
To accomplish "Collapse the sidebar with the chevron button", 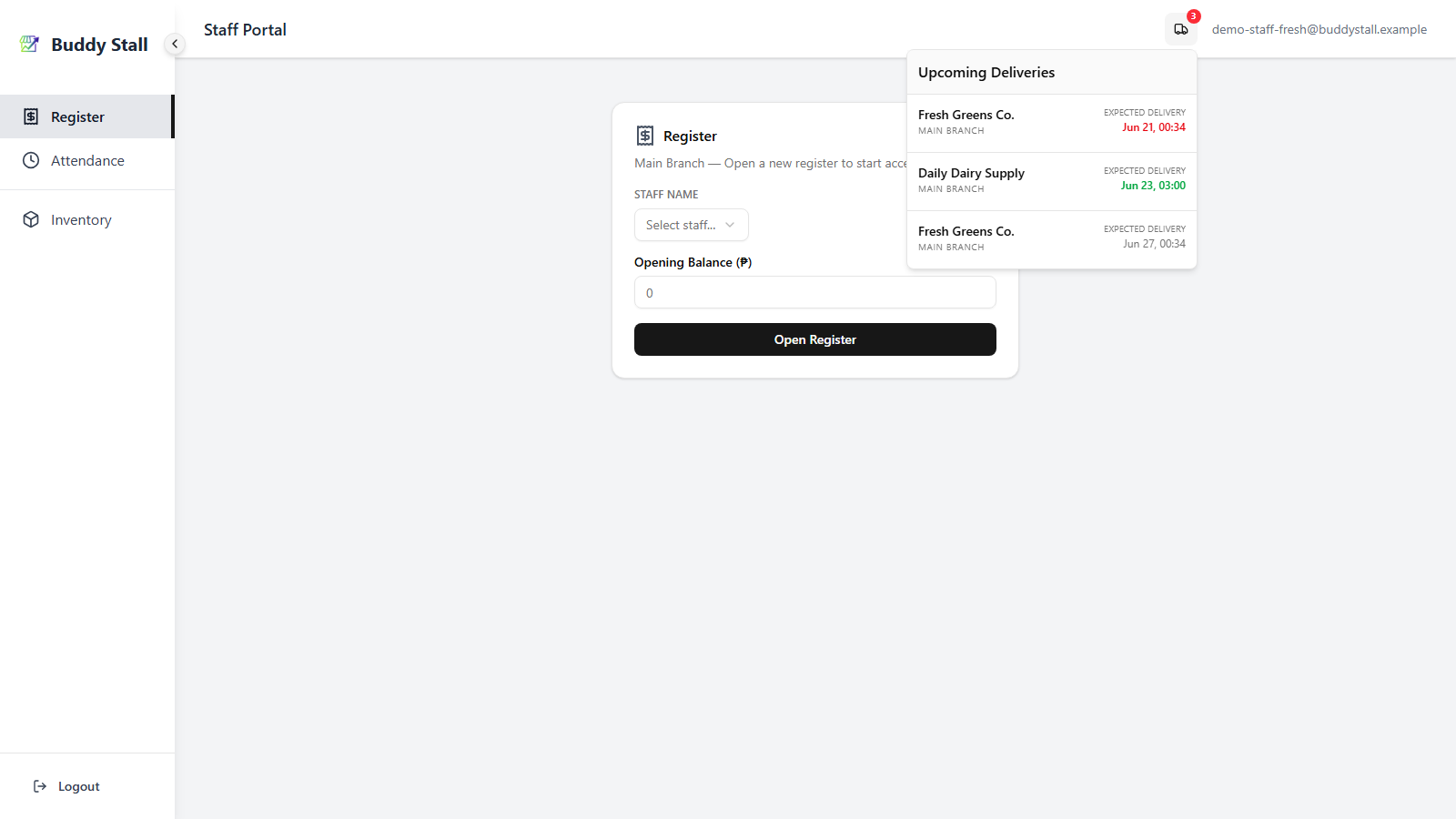I will (175, 44).
